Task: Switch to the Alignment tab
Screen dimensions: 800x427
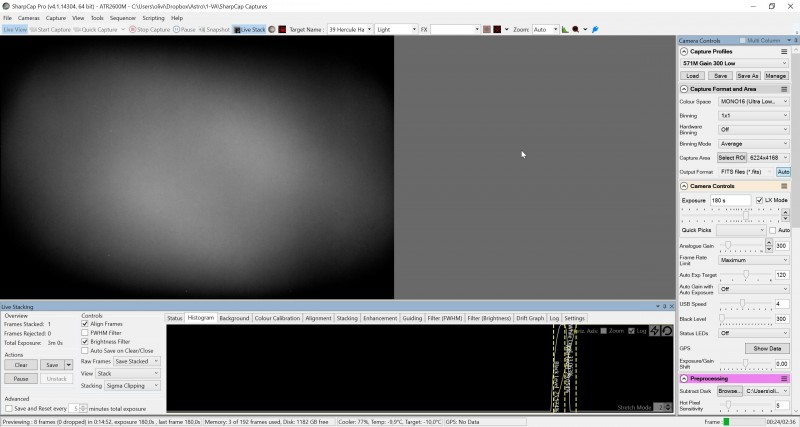Action: (318, 318)
